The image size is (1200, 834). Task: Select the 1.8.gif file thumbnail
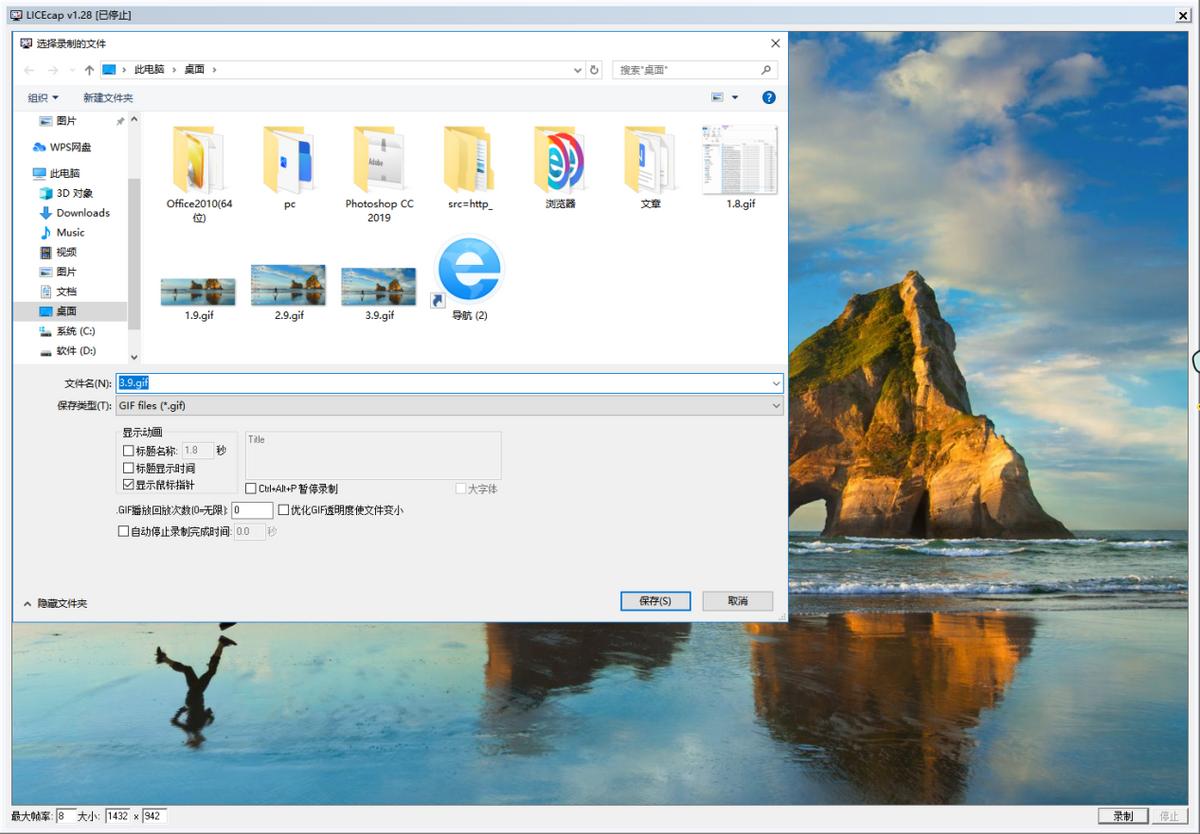[740, 160]
